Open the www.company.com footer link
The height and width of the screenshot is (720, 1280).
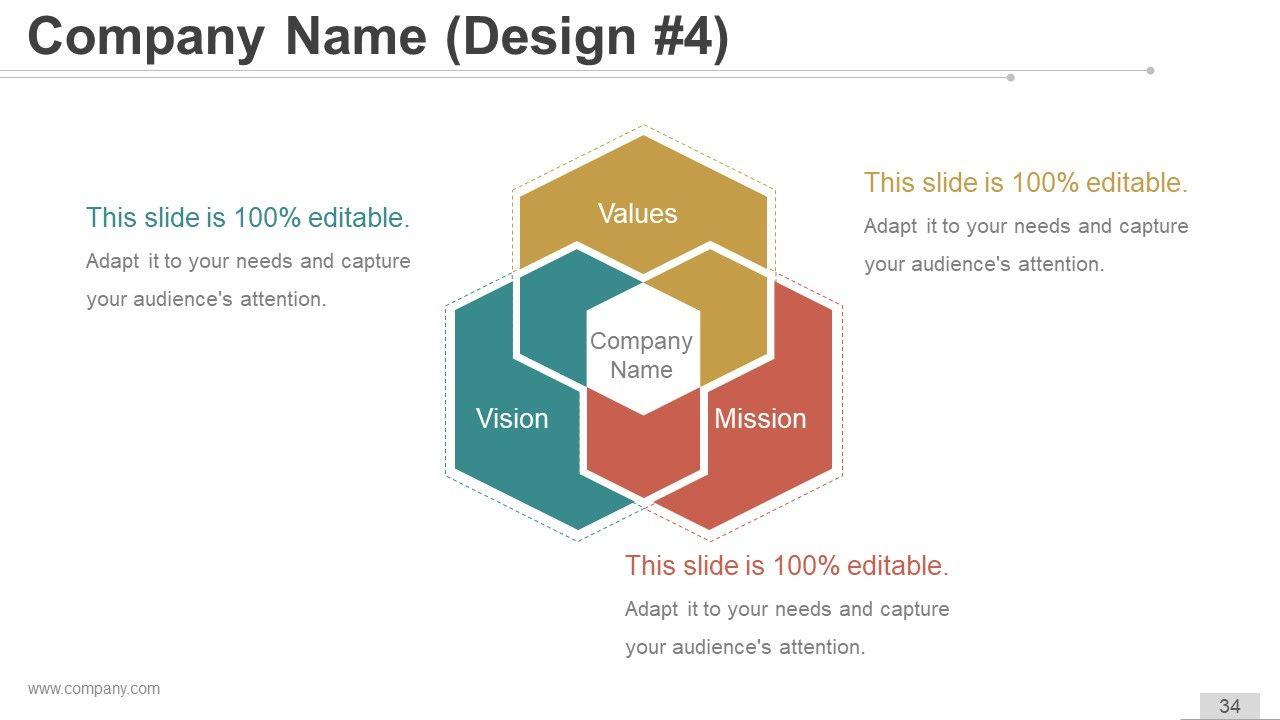[94, 688]
